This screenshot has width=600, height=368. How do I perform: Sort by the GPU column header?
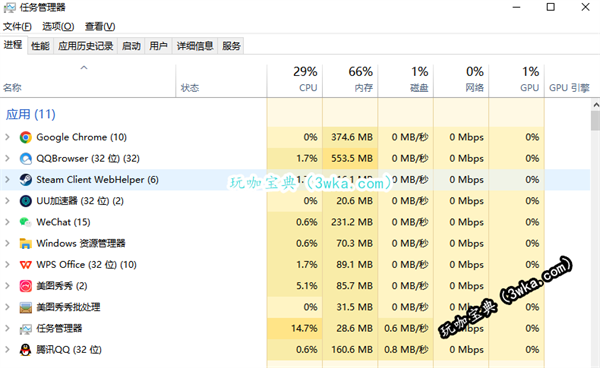coord(516,80)
